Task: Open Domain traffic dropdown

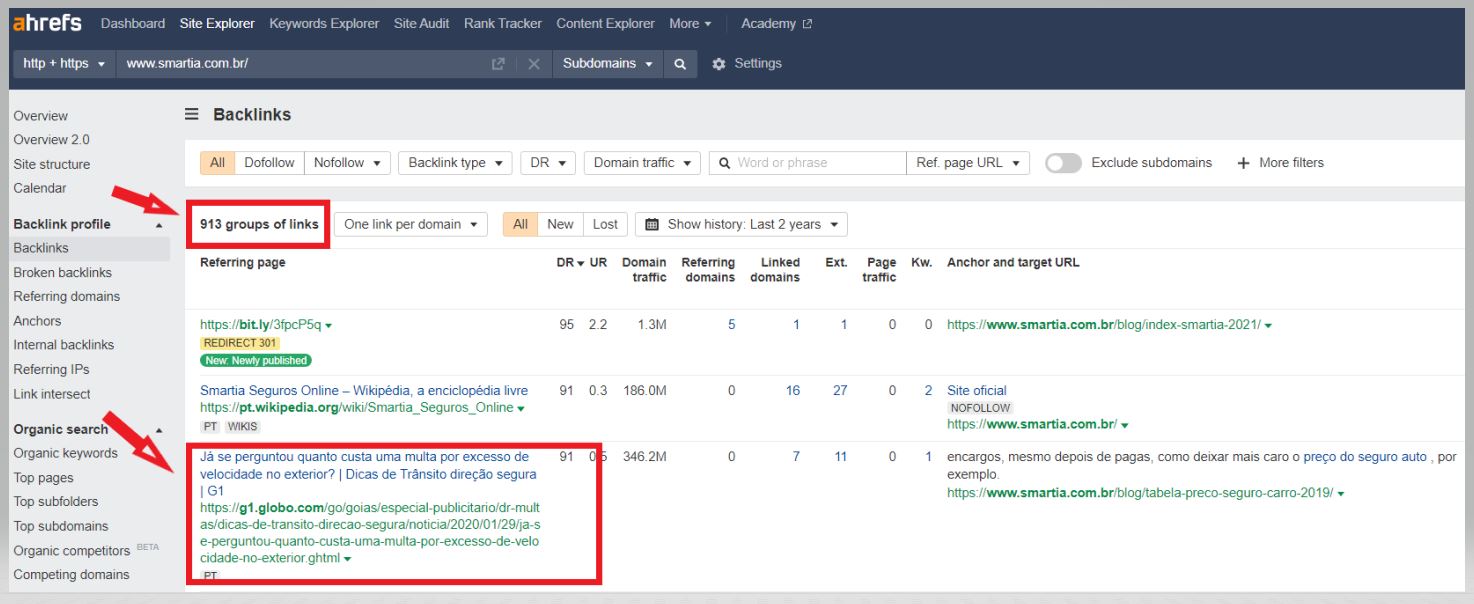Action: point(642,162)
